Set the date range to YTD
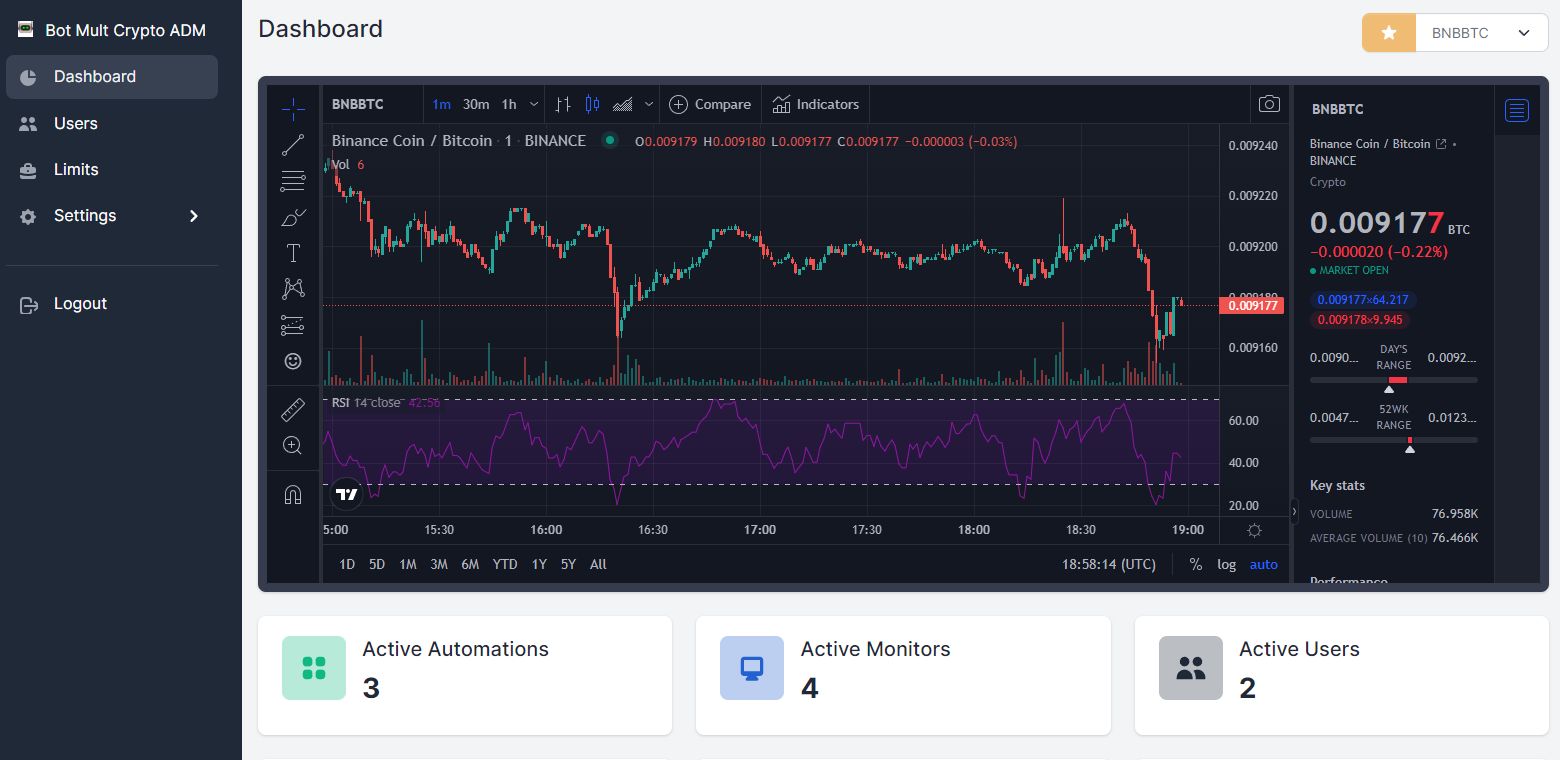 point(505,564)
